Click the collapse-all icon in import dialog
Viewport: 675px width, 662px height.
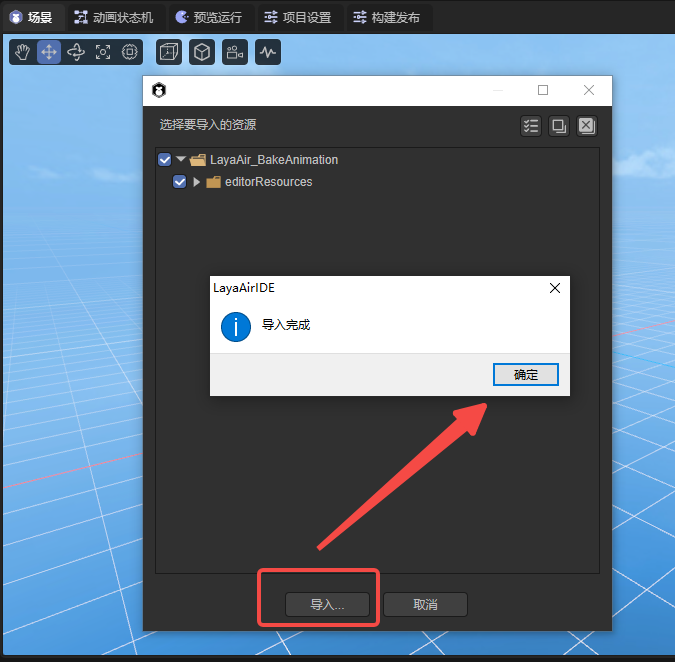(559, 126)
